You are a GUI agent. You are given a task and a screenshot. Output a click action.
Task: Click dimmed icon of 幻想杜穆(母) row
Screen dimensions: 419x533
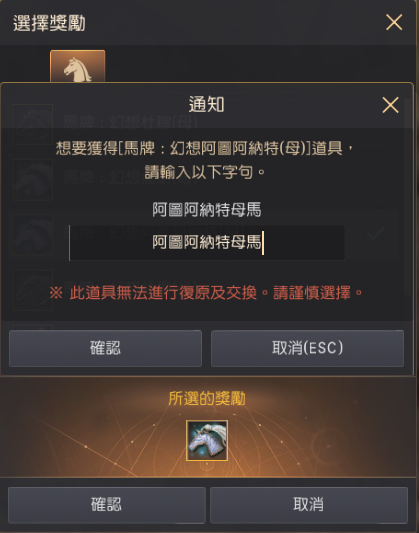(33, 124)
